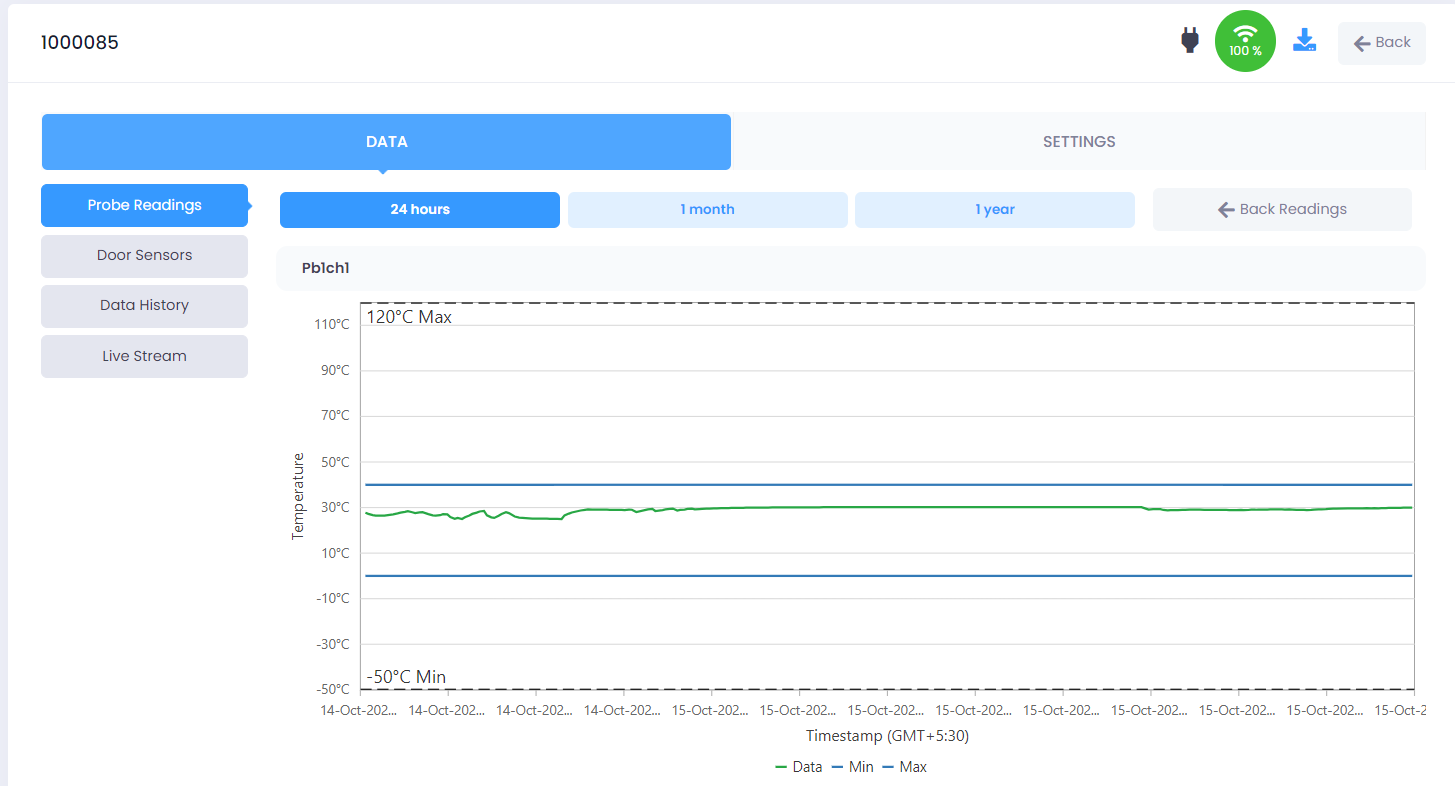
Task: Open the SETTINGS tab
Action: [x=1078, y=142]
